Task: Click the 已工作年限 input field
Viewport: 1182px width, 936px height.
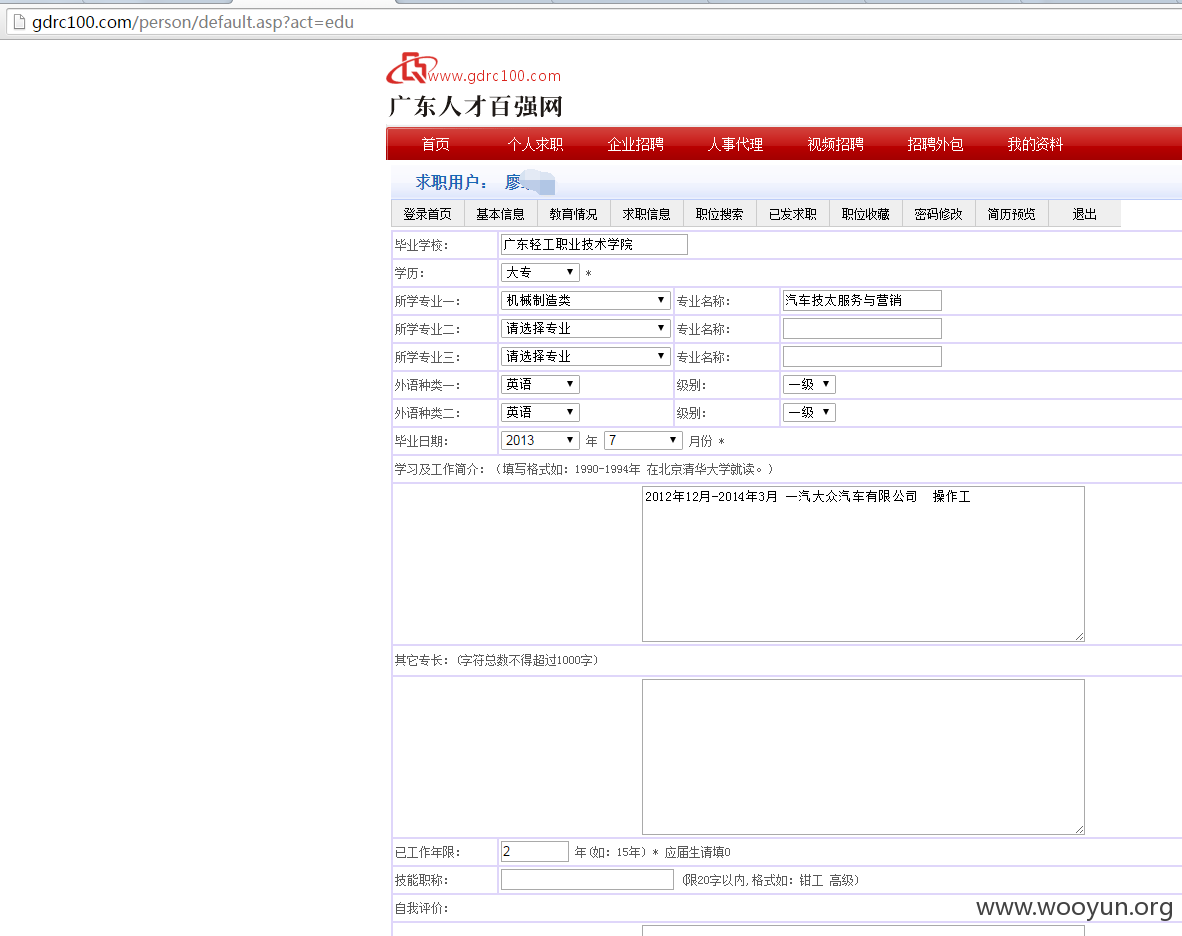Action: 534,852
